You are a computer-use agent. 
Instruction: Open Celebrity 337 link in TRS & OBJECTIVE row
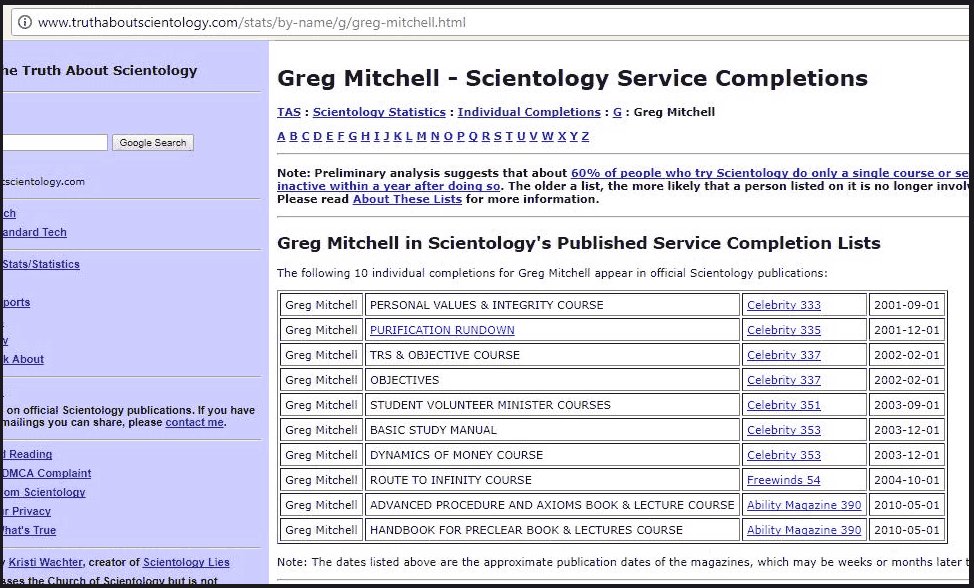784,355
